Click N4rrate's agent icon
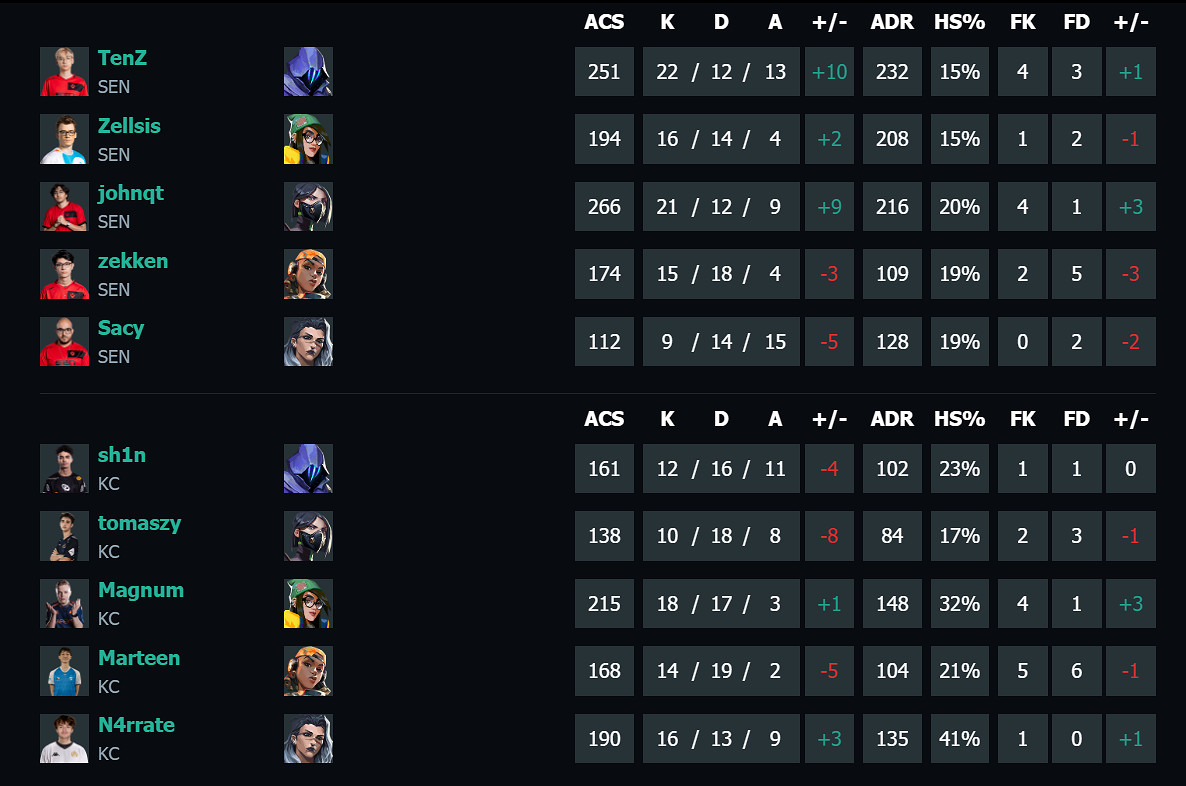 pos(308,739)
